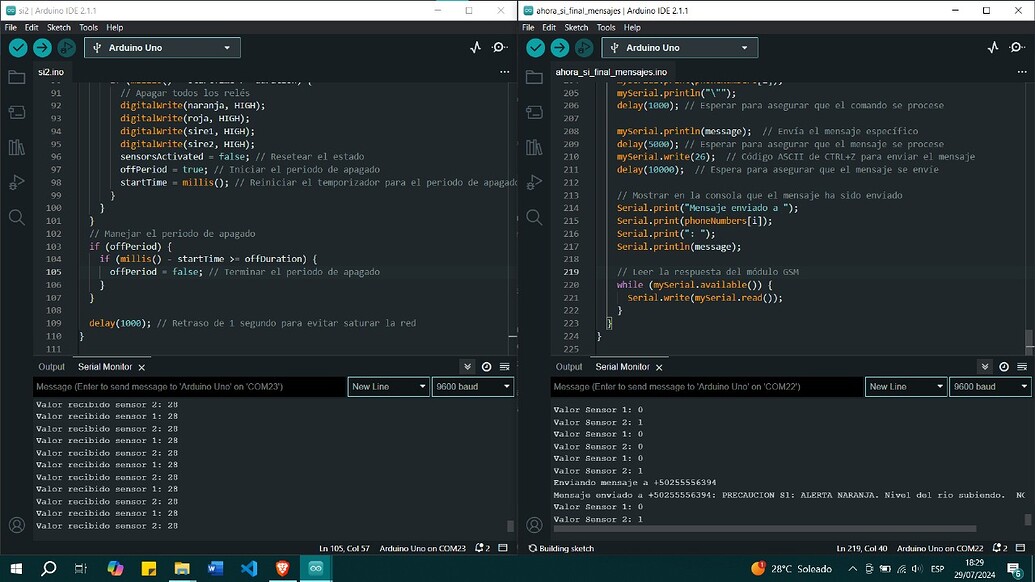
Task: Verify the si2.ino sketch
Action: pyautogui.click(x=16, y=47)
